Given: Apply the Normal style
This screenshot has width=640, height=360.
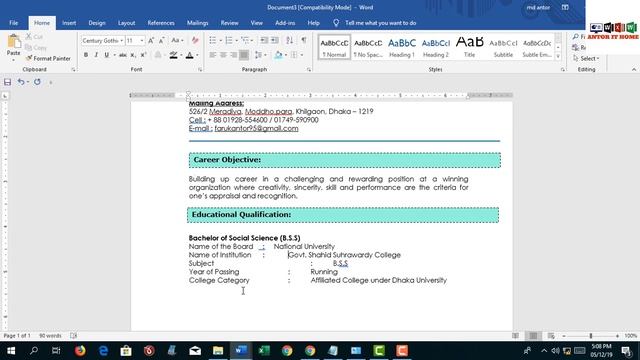Looking at the screenshot, I should point(334,47).
